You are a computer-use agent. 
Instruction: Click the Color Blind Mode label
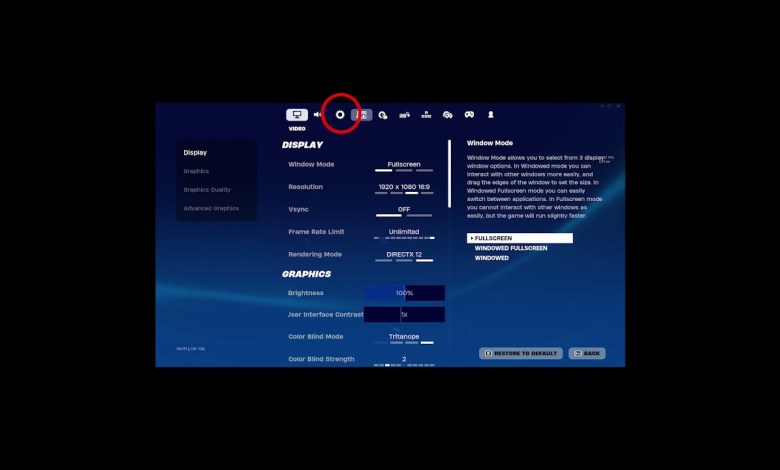coord(315,337)
